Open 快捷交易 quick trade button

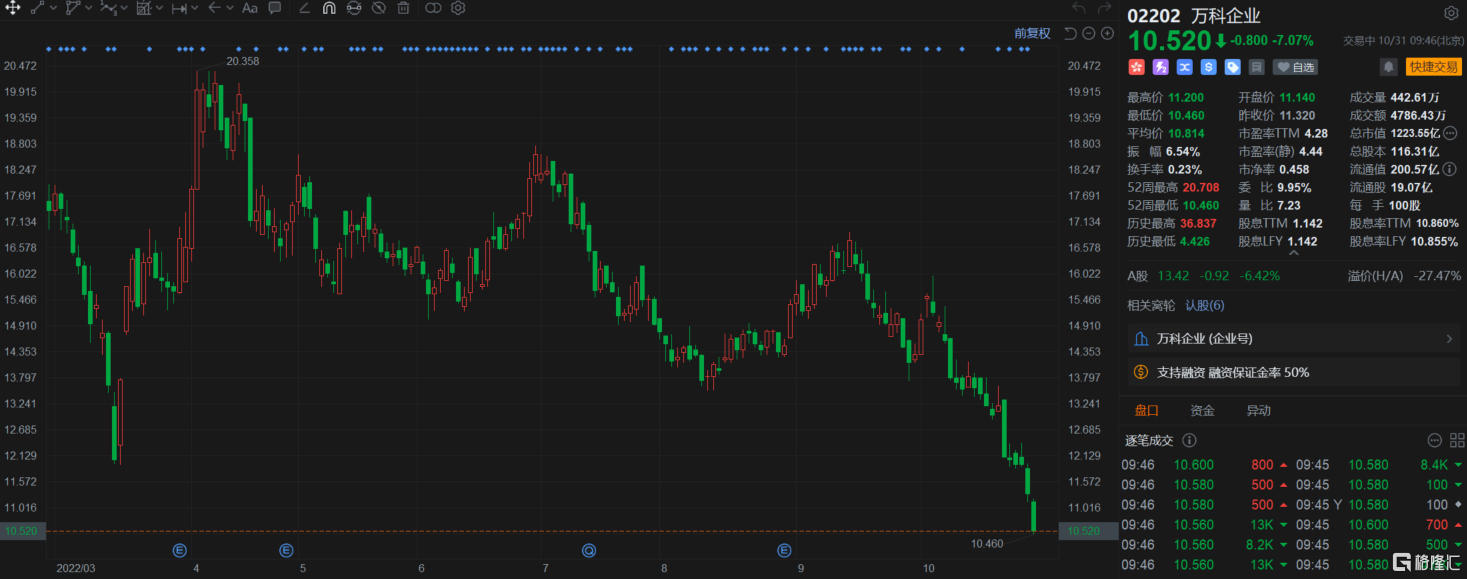point(1433,67)
